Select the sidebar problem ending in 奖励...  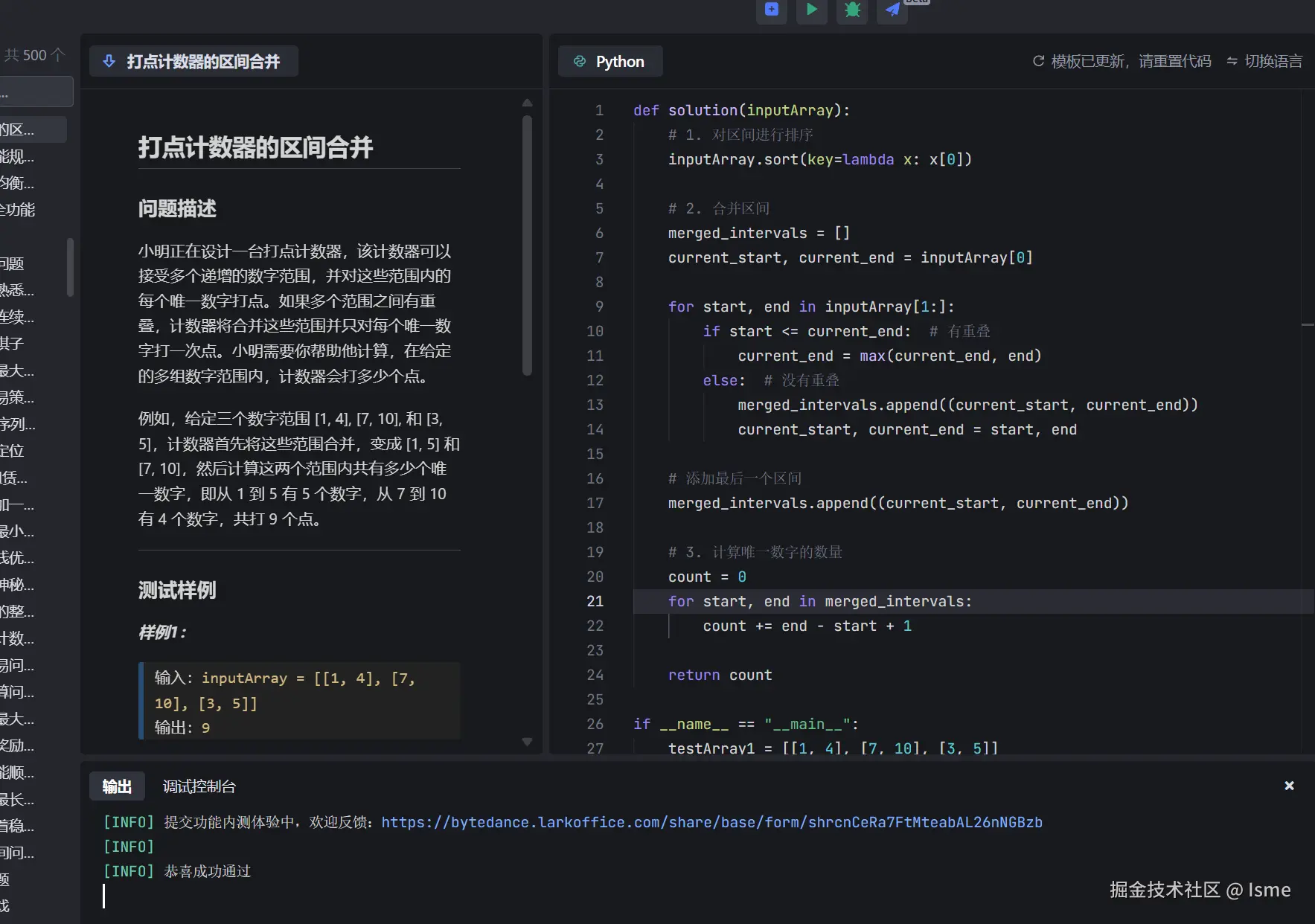18,745
